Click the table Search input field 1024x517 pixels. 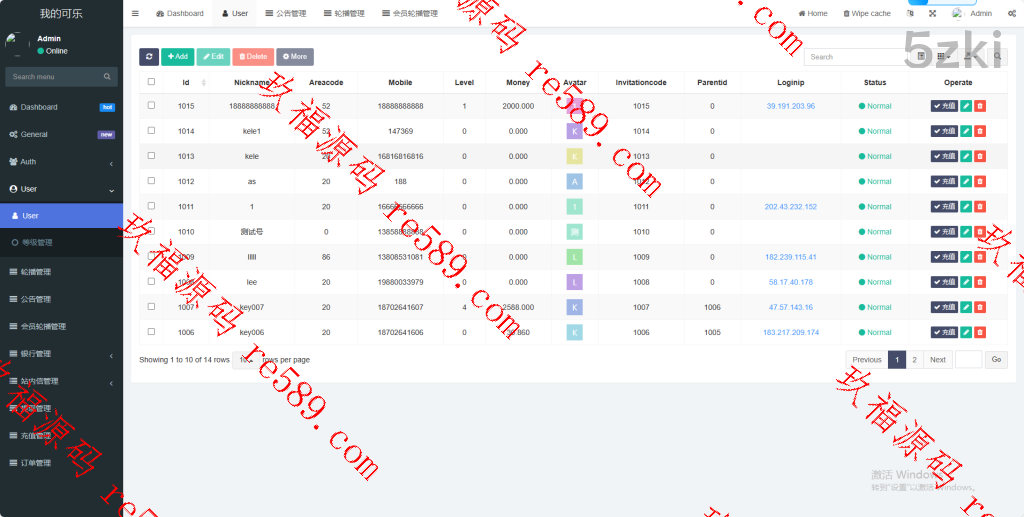pyautogui.click(x=855, y=57)
